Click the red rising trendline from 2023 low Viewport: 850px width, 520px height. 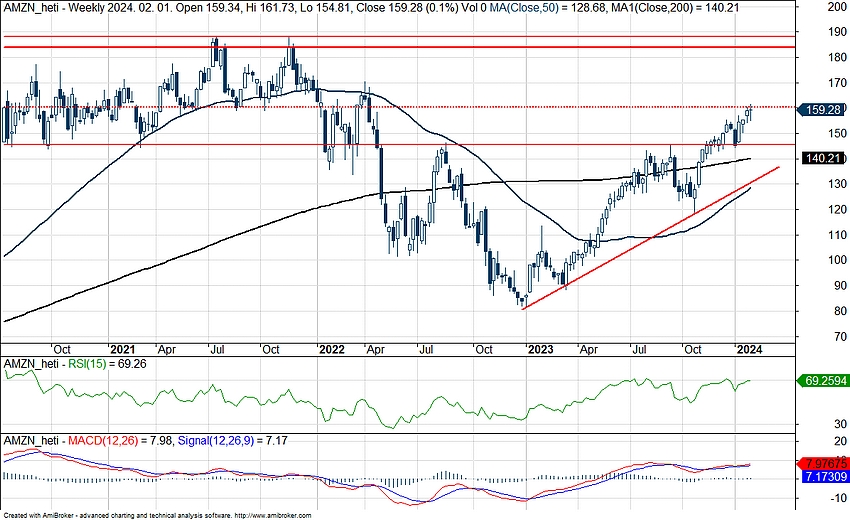click(651, 238)
